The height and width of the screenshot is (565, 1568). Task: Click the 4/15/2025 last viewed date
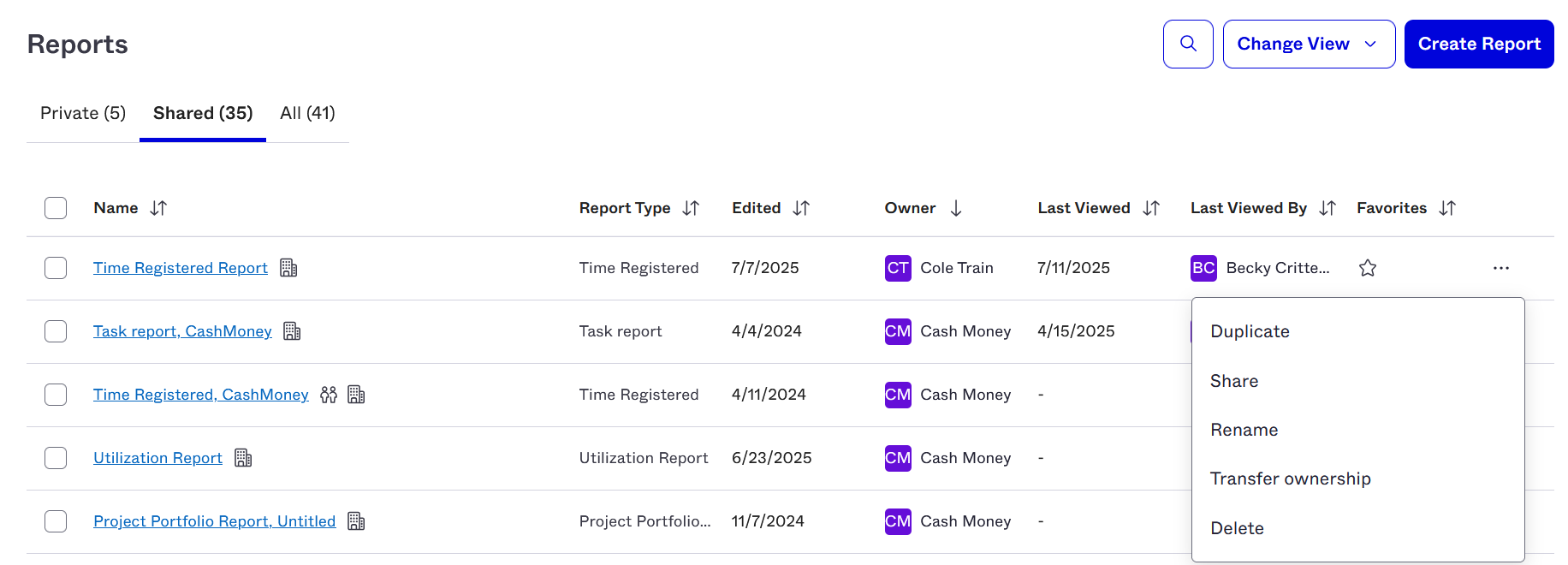[x=1076, y=331]
